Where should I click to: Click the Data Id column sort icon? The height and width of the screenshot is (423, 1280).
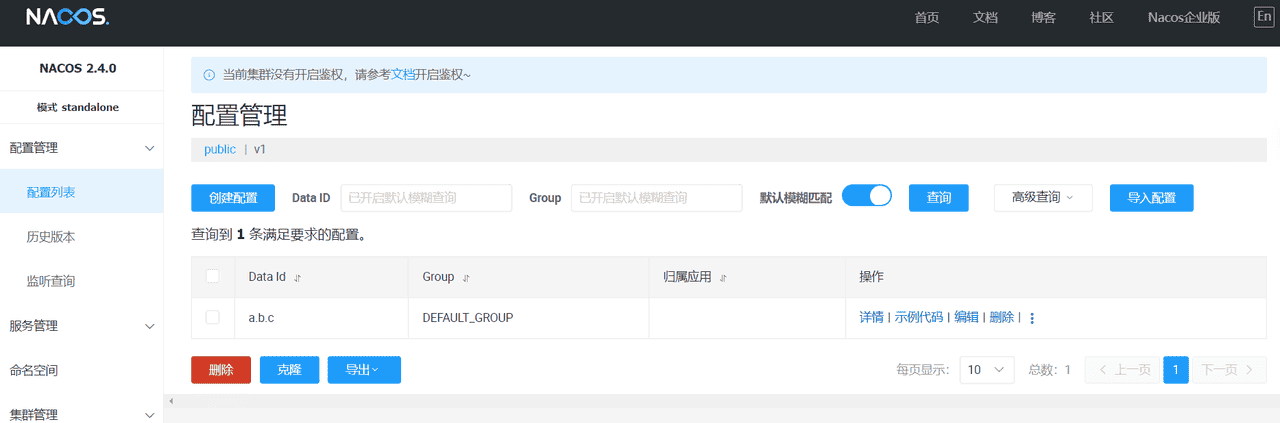pos(297,278)
